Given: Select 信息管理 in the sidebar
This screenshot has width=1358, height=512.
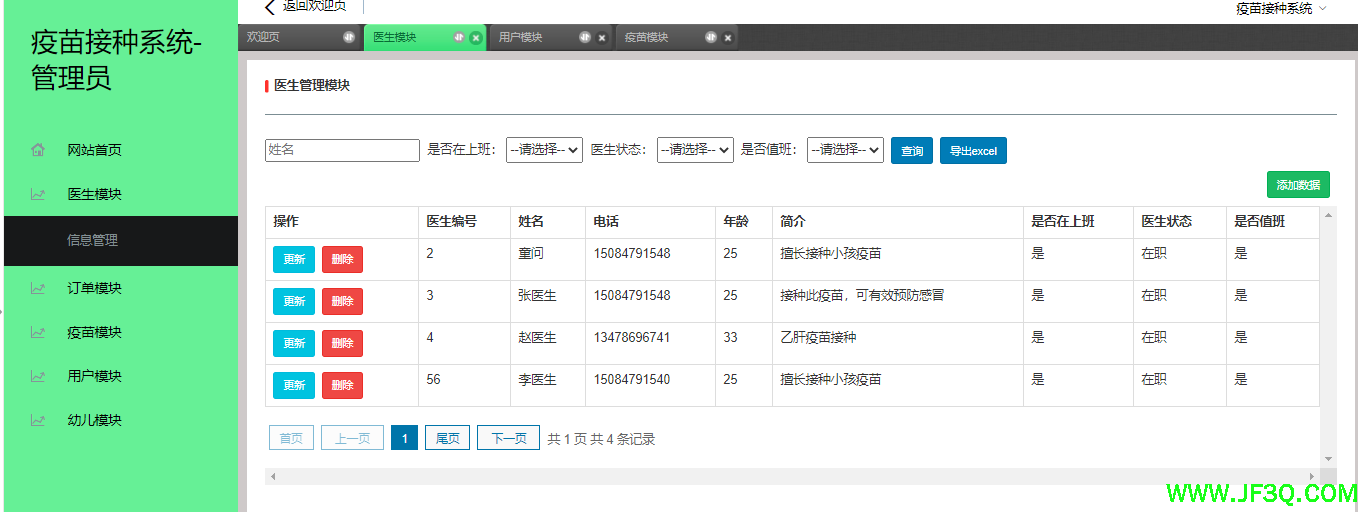Looking at the screenshot, I should tap(93, 240).
